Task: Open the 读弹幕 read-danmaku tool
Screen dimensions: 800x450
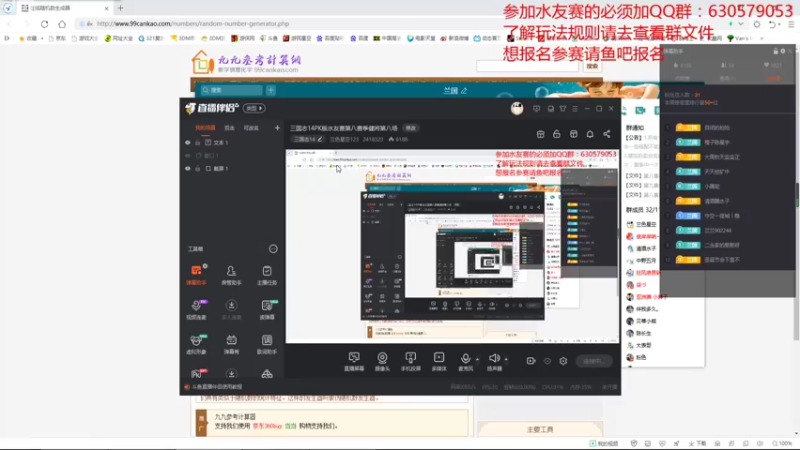Action: (x=267, y=309)
